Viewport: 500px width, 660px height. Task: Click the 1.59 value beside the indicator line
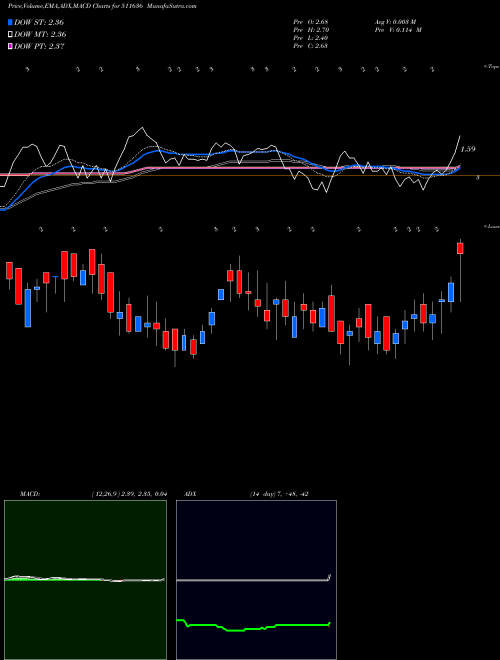pyautogui.click(x=468, y=149)
